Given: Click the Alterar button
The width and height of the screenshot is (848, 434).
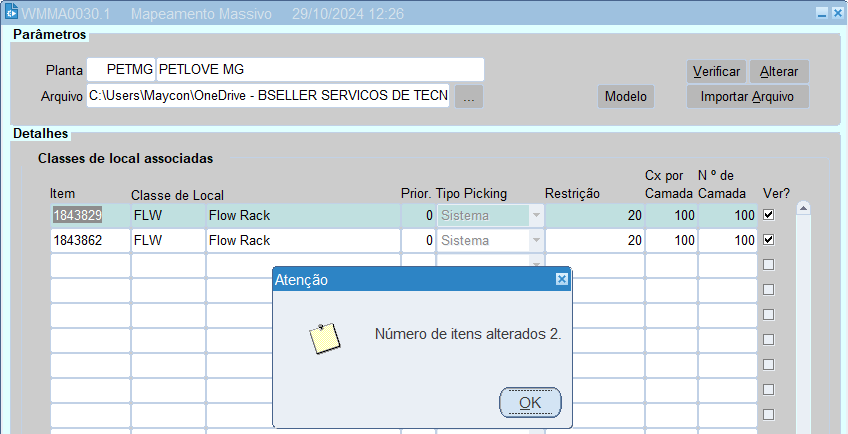Looking at the screenshot, I should pyautogui.click(x=779, y=72).
